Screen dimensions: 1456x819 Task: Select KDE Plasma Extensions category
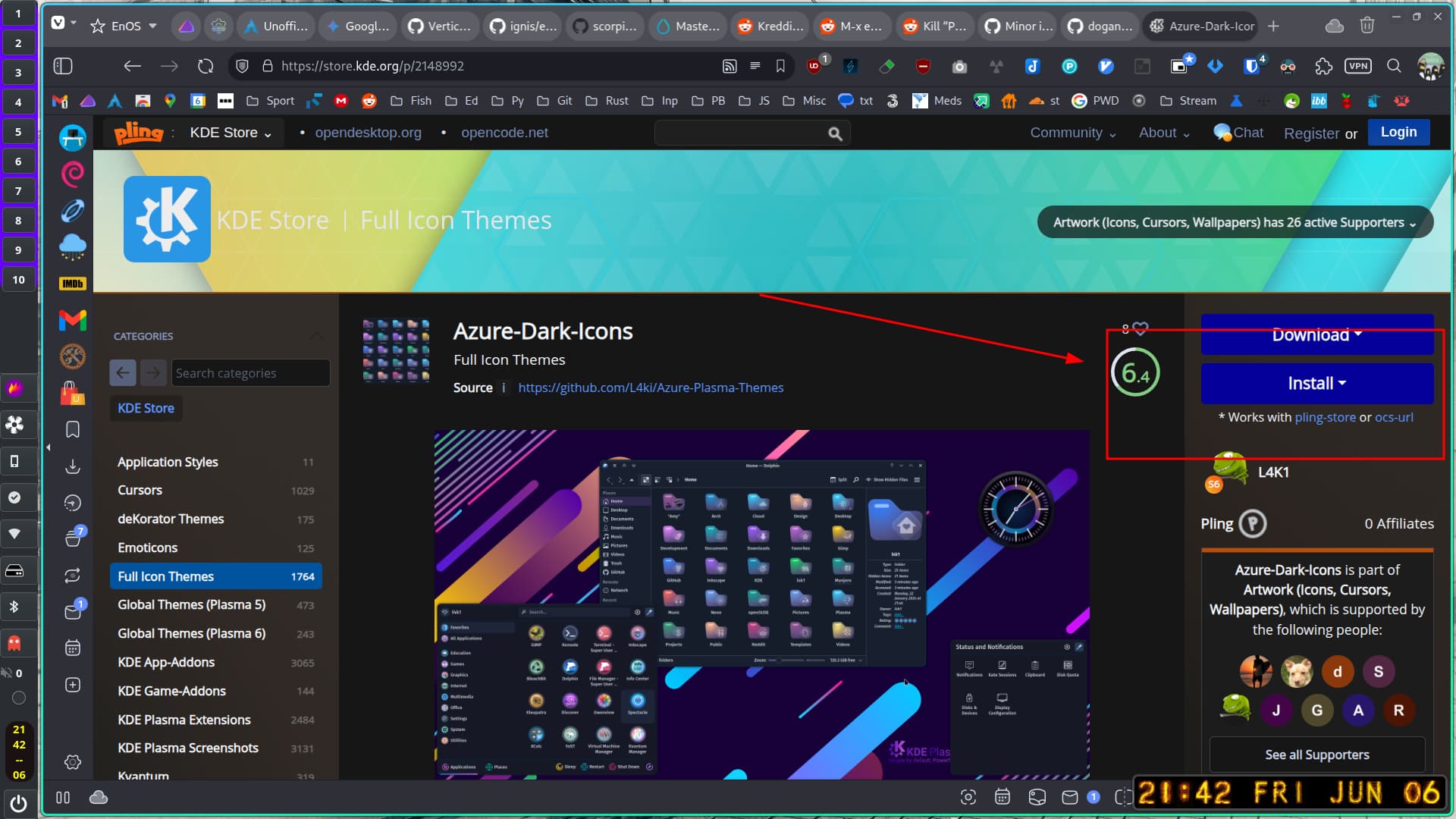(x=215, y=720)
